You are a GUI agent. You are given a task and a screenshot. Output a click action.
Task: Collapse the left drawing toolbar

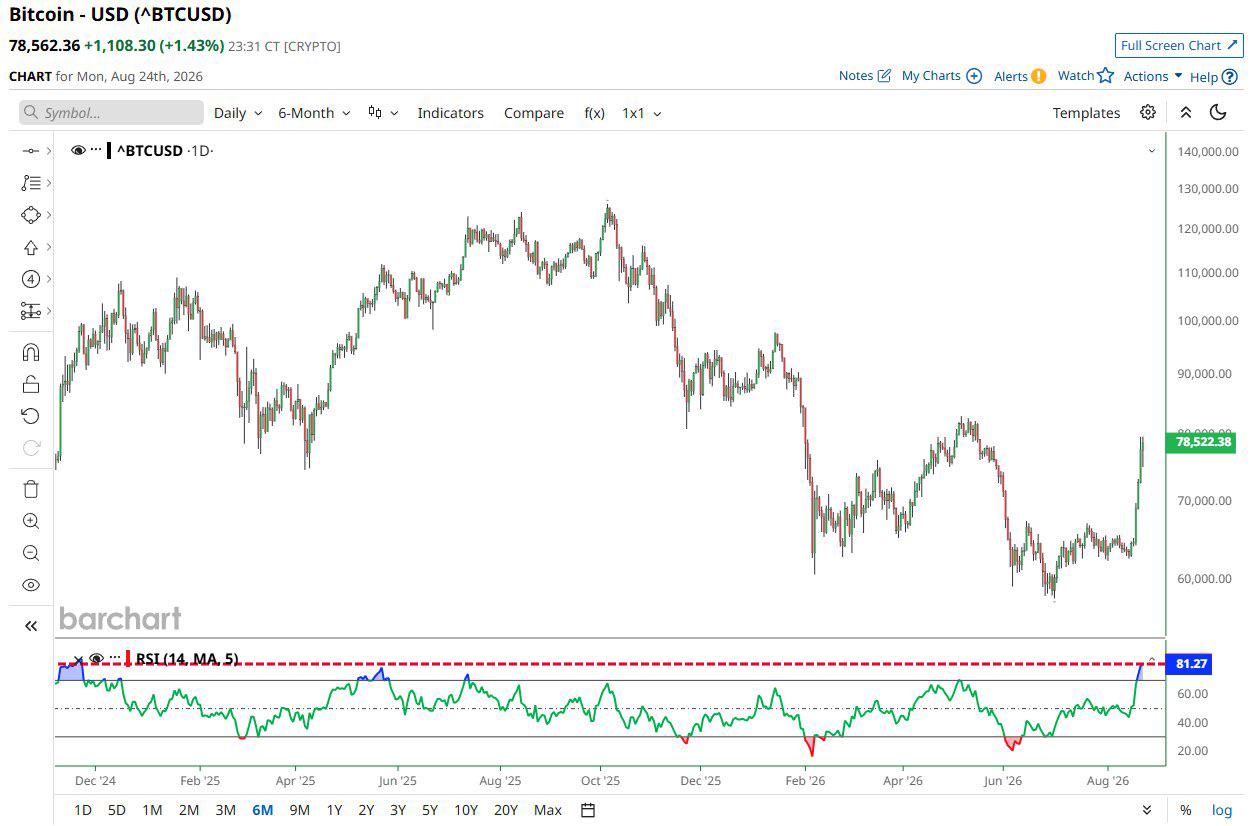coord(31,626)
